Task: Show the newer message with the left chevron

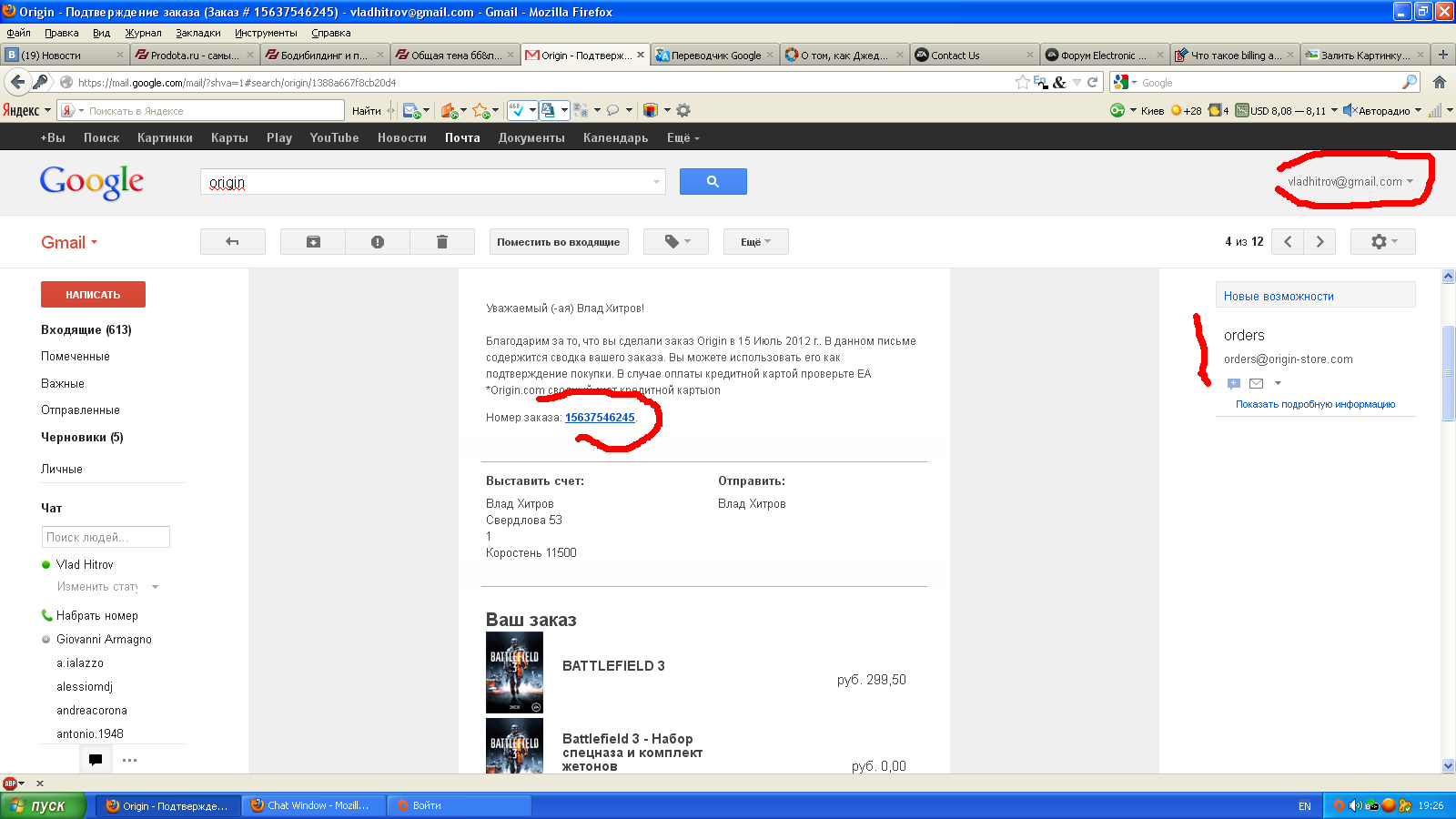Action: 1288,241
